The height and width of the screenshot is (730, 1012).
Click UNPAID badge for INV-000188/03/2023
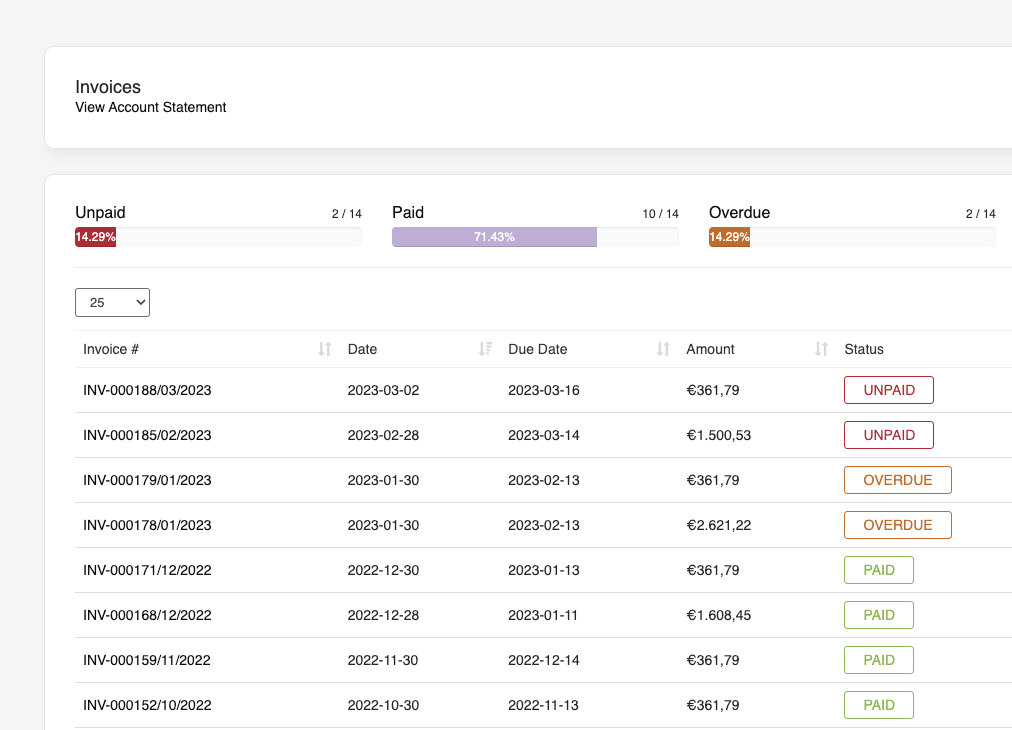tap(889, 390)
